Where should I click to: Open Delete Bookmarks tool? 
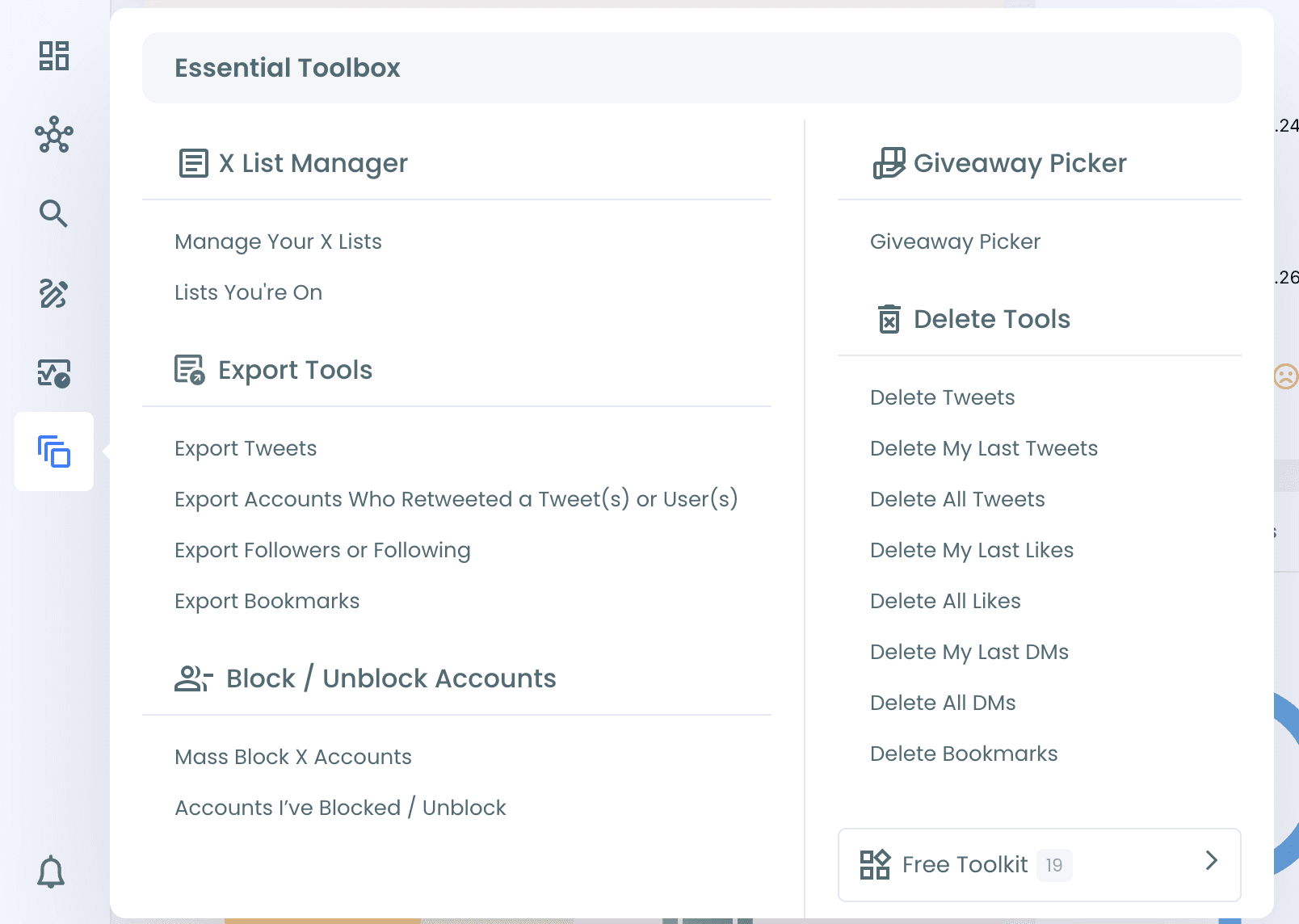pyautogui.click(x=965, y=754)
